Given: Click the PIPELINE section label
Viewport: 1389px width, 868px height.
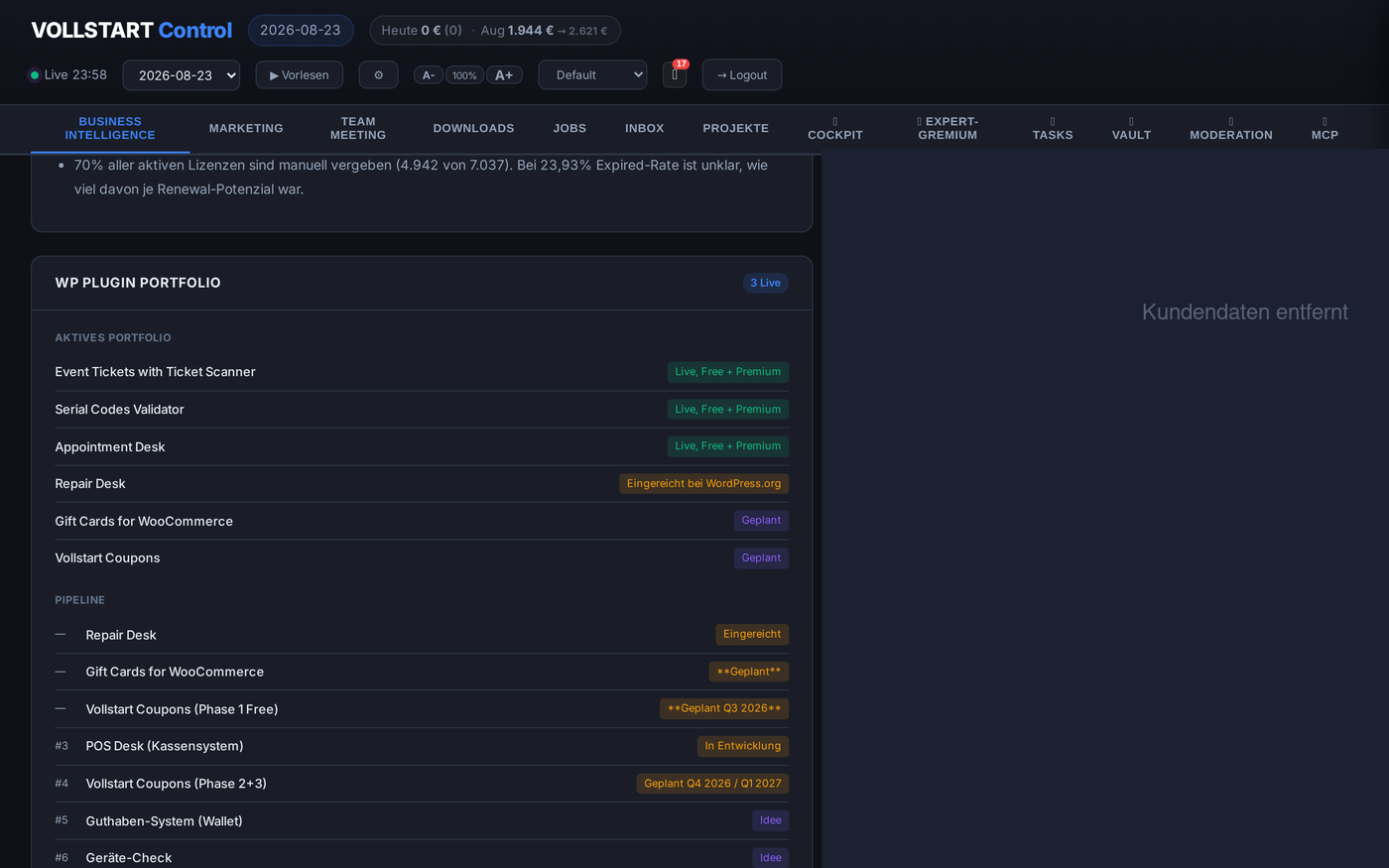Looking at the screenshot, I should point(80,600).
